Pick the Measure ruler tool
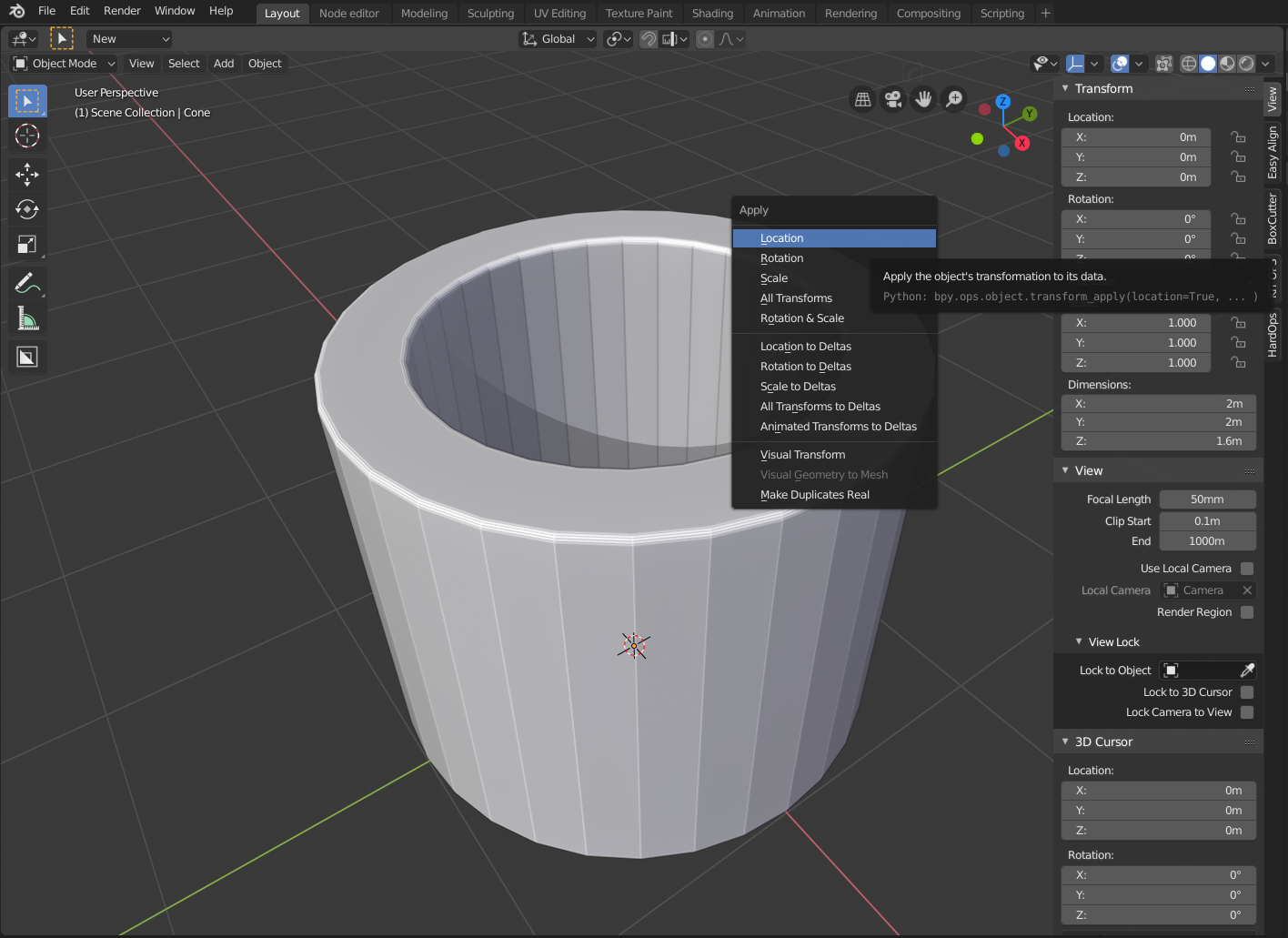The height and width of the screenshot is (938, 1288). 27,319
